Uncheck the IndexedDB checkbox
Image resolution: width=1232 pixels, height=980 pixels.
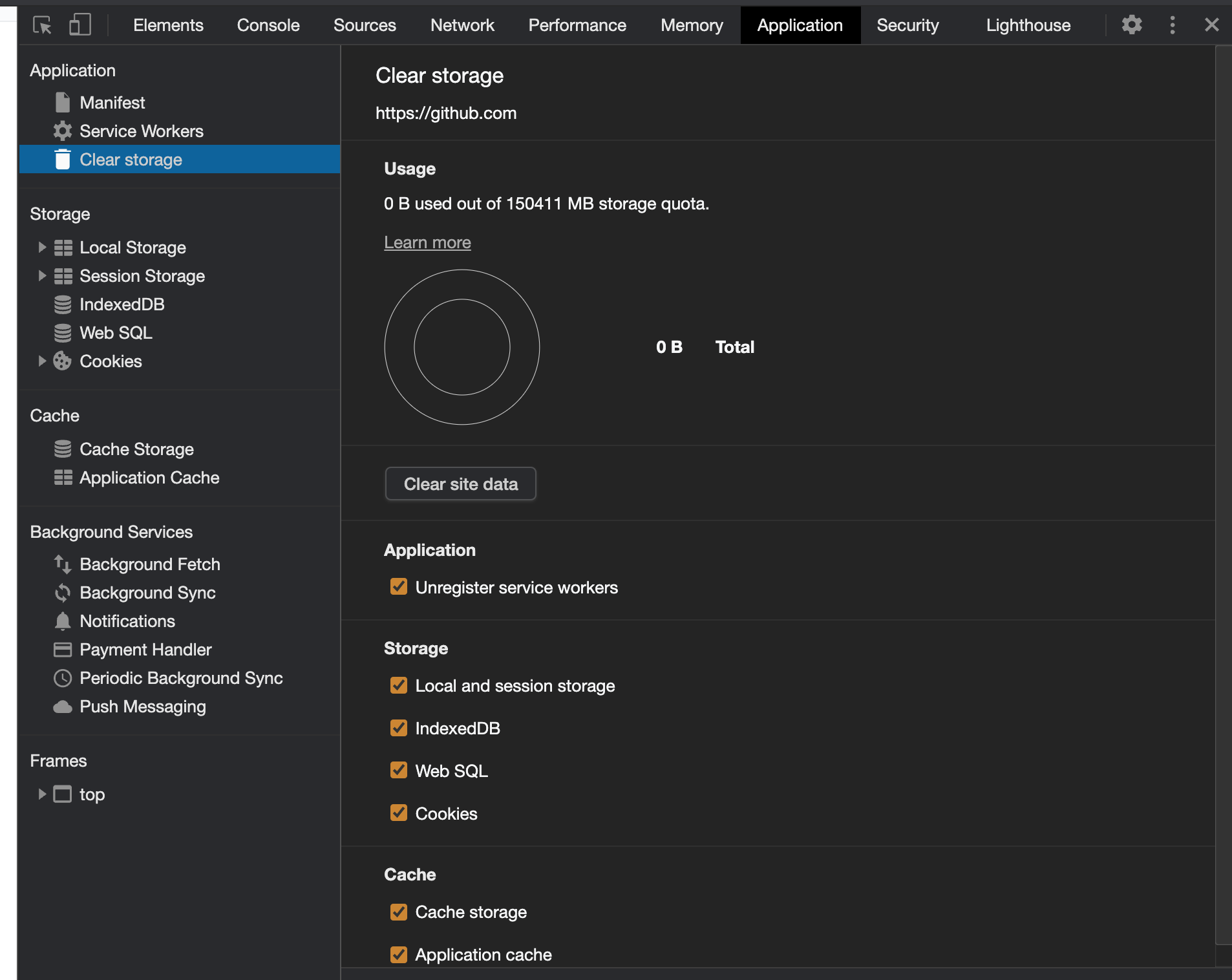pos(399,727)
